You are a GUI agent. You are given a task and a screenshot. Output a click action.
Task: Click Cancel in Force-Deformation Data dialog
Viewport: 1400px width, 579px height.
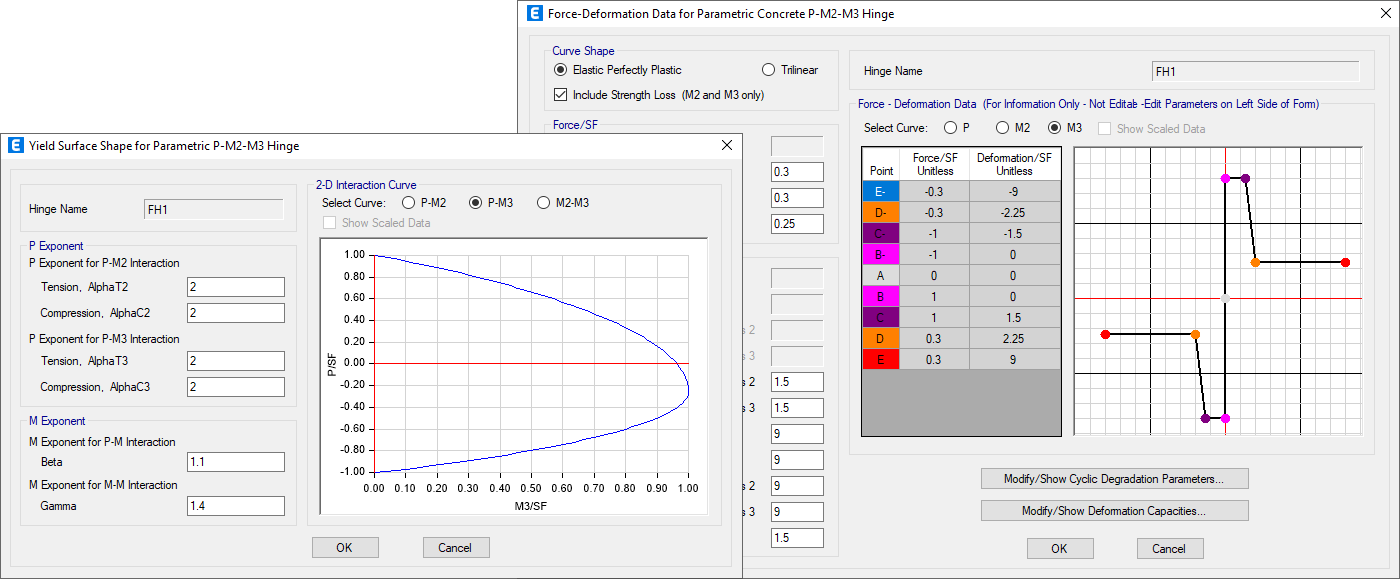click(1169, 548)
